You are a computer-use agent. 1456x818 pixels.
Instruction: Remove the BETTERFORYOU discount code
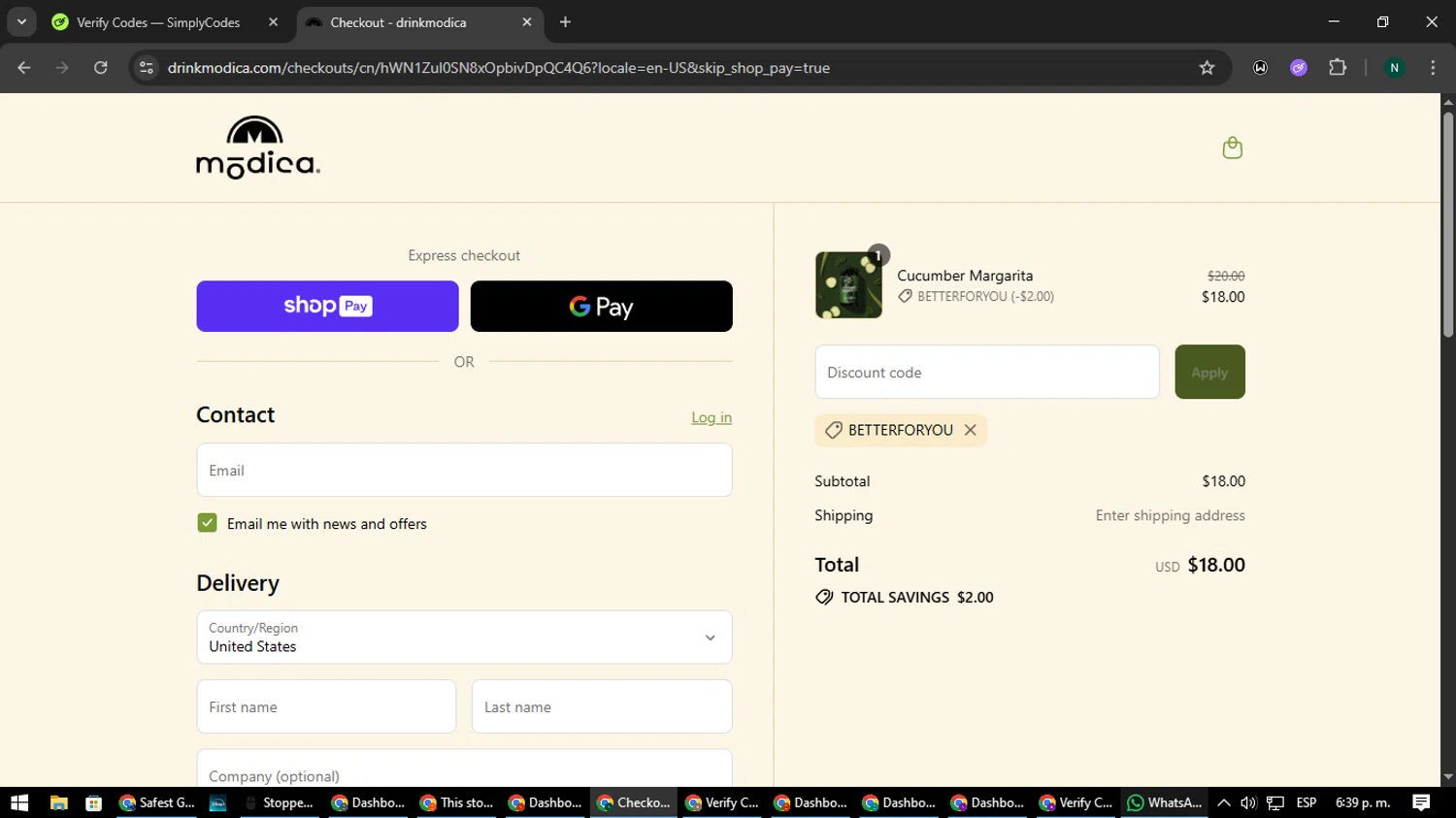(970, 430)
